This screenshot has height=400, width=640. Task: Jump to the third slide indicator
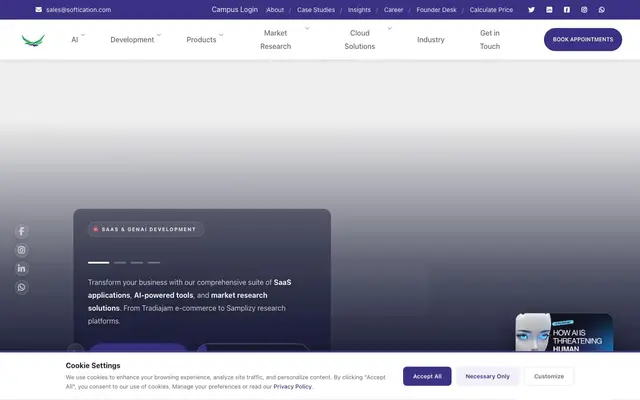click(x=137, y=262)
